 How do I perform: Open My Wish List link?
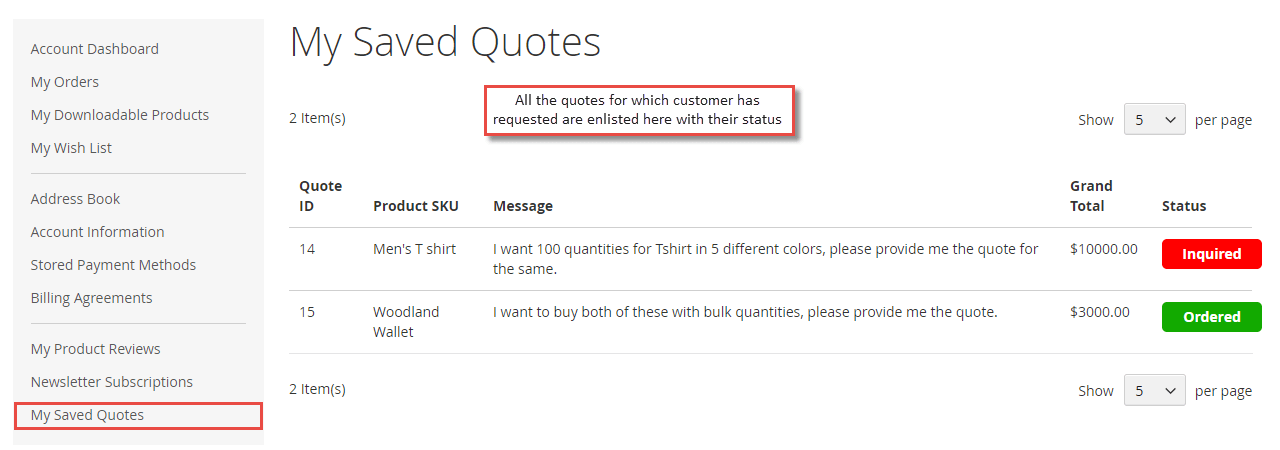[x=71, y=148]
